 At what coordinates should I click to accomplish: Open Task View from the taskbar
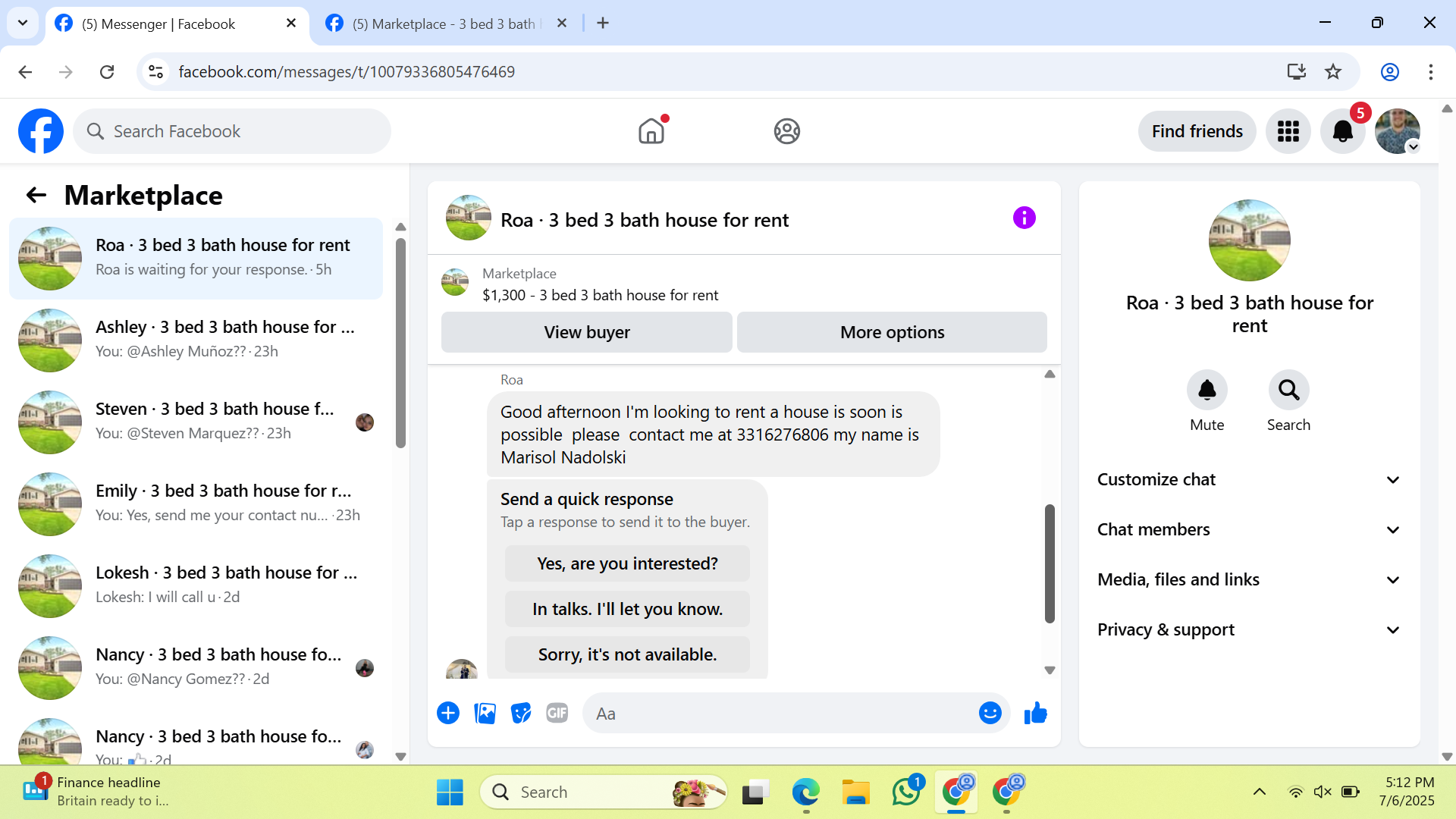(755, 792)
